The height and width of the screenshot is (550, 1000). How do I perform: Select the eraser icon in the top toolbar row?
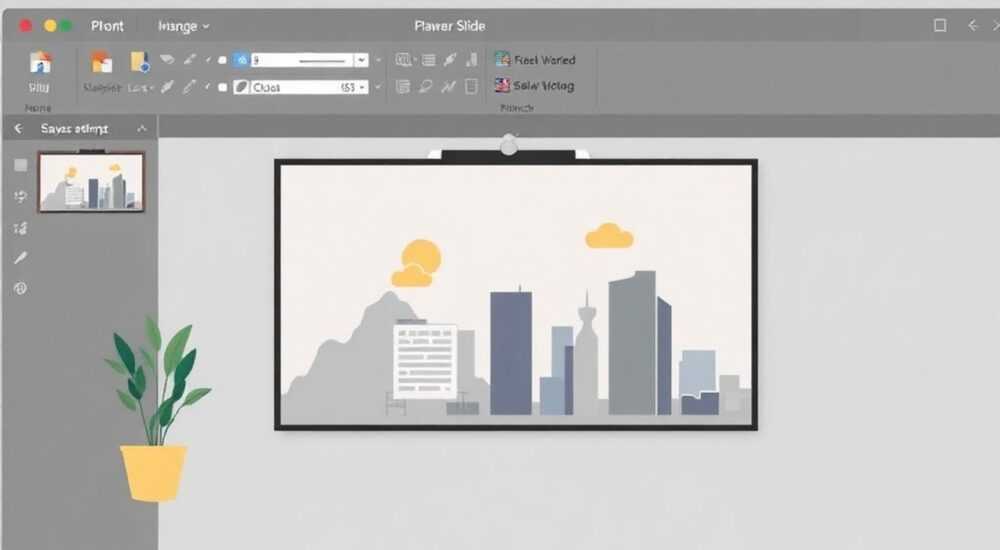tap(167, 59)
